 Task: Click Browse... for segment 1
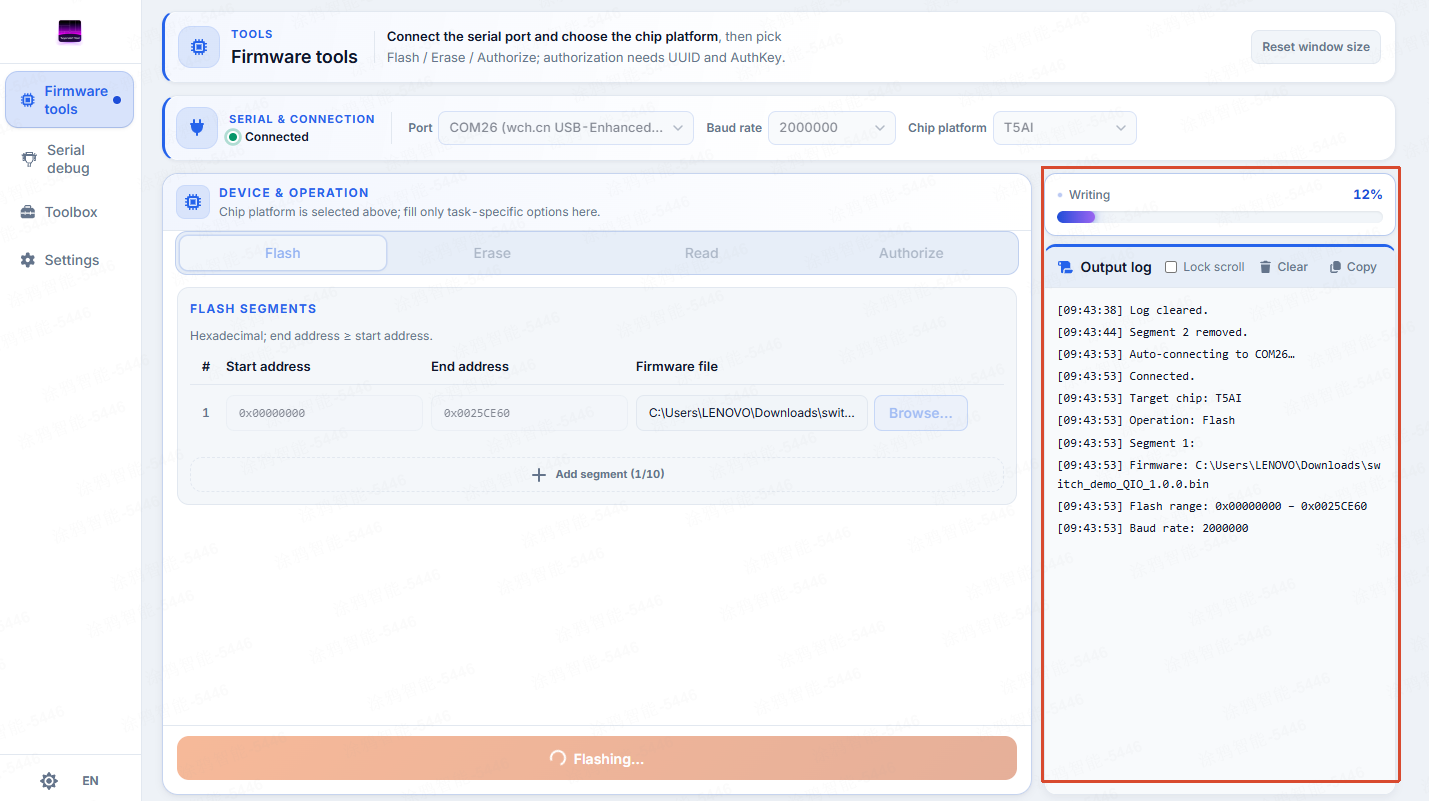pyautogui.click(x=921, y=413)
